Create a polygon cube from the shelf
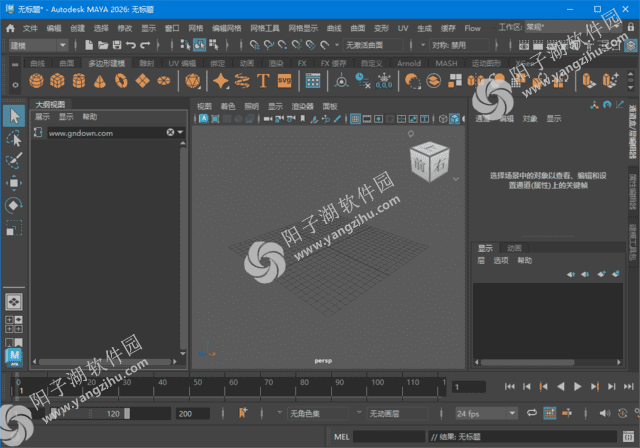This screenshot has width=640, height=448. coord(57,80)
